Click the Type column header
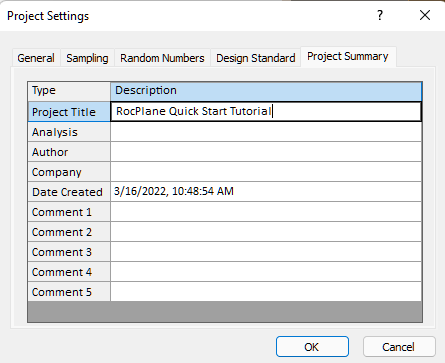 tap(69, 91)
